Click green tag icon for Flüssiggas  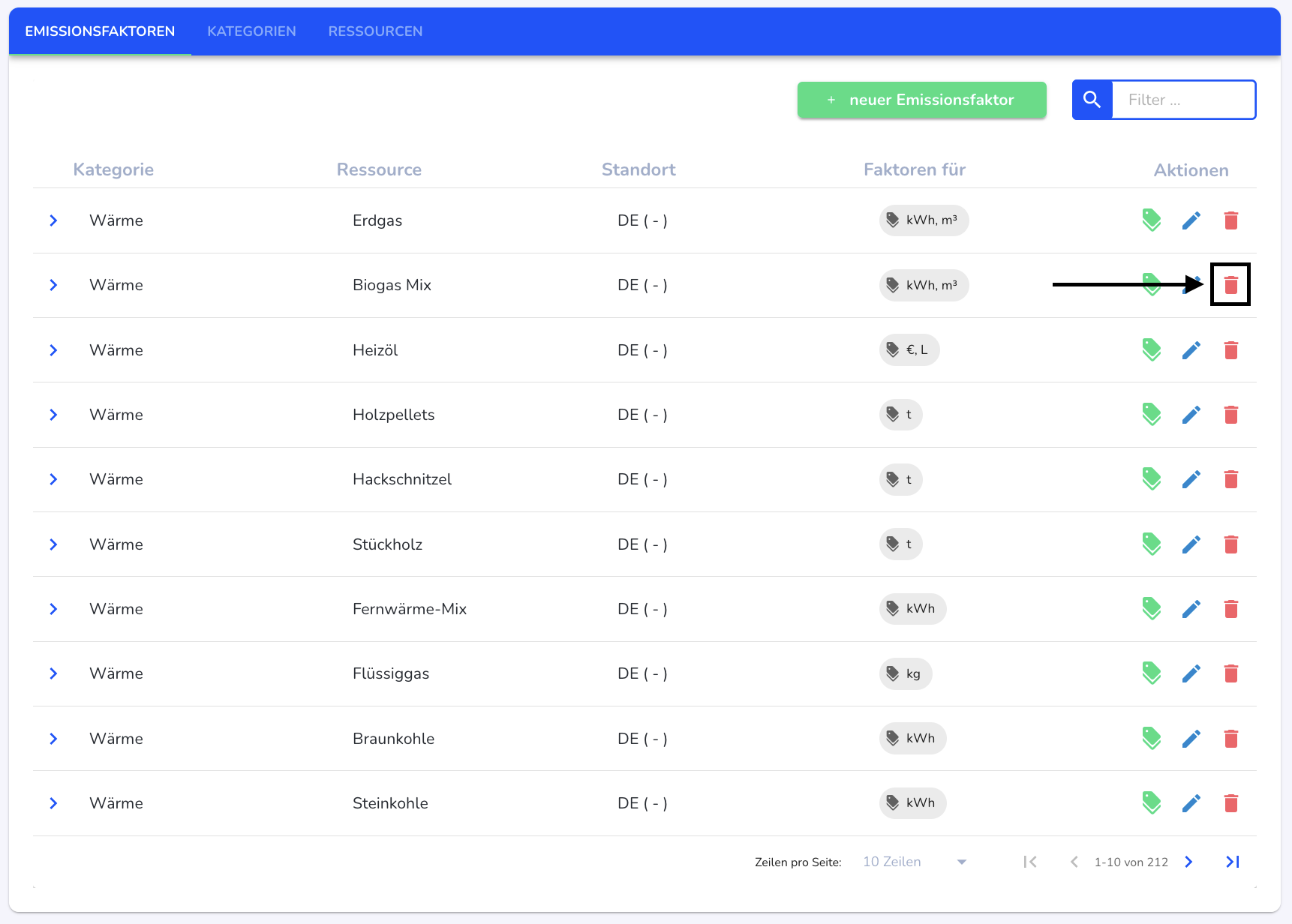coord(1151,673)
